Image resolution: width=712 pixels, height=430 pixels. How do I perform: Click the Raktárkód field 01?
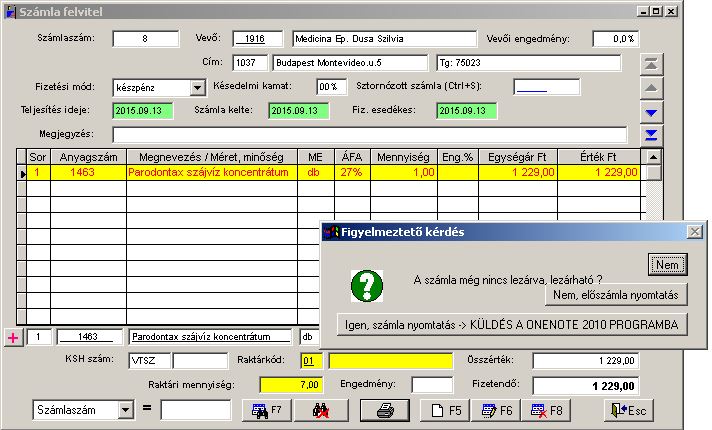click(x=312, y=361)
